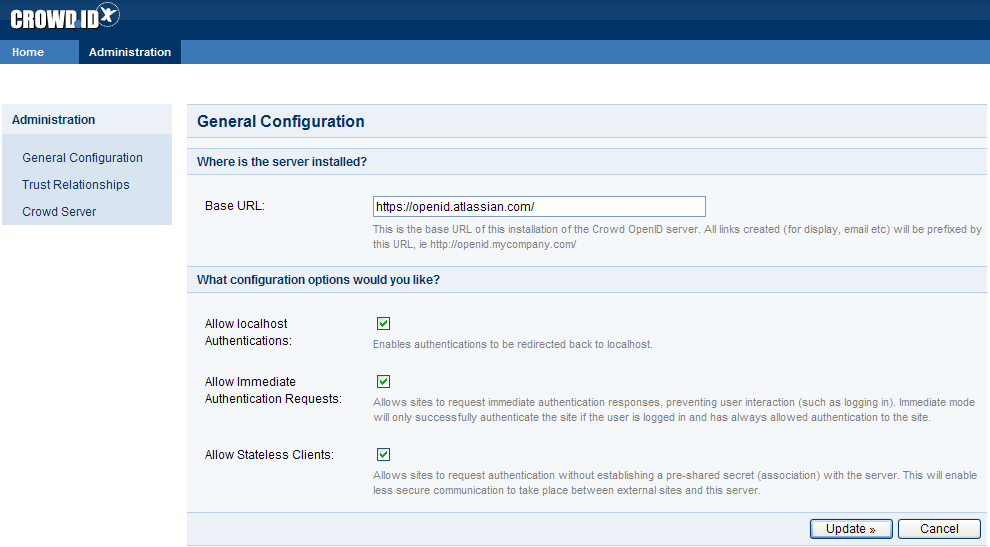Click the Cancel button

[939, 529]
